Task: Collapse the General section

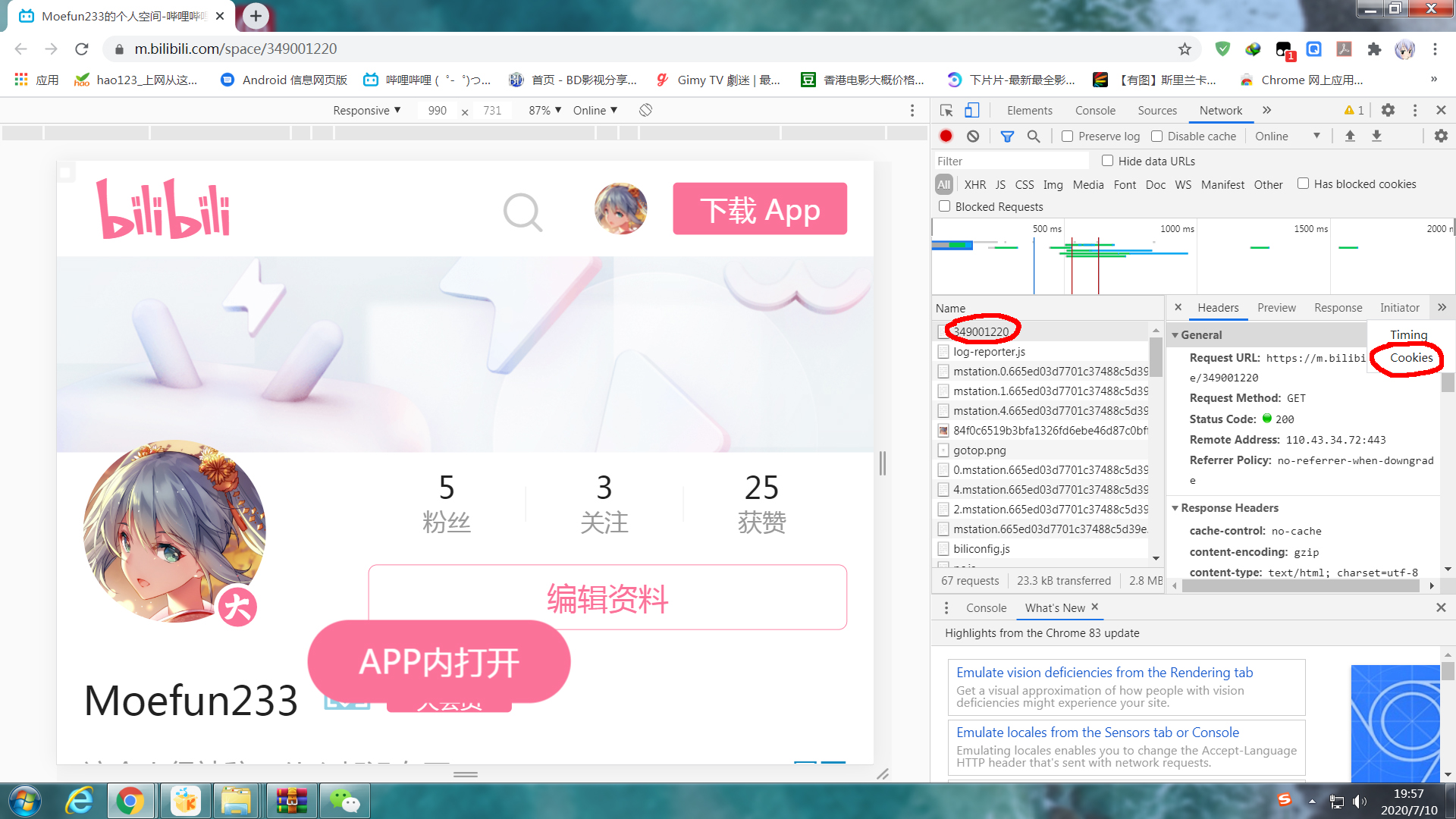Action: point(1175,335)
